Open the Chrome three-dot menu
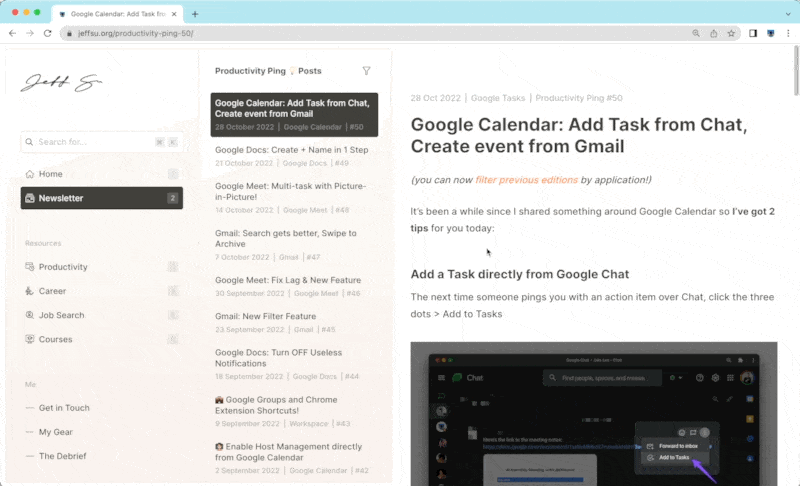 click(x=788, y=33)
